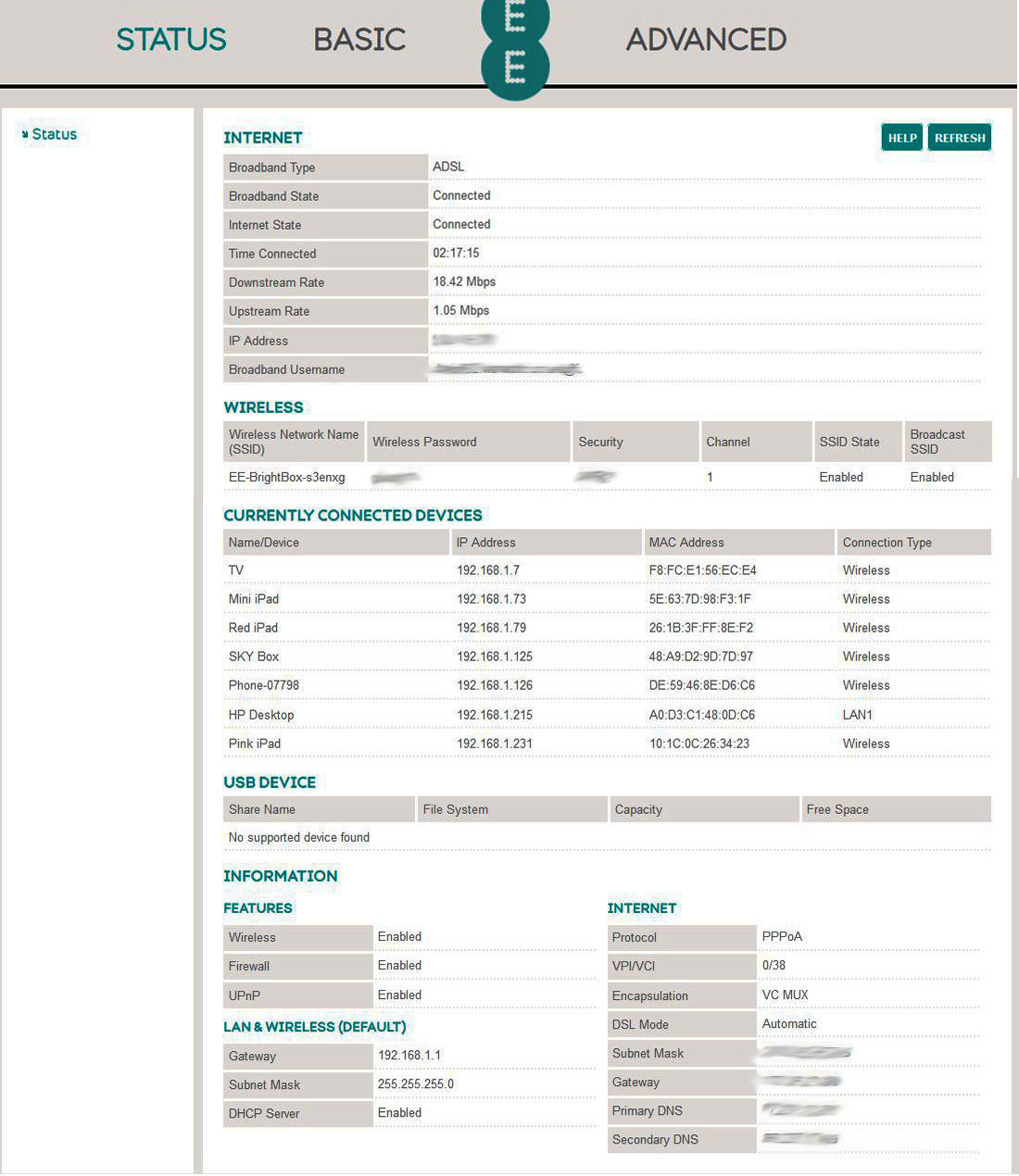This screenshot has height=1176, width=1019.
Task: Click the Connection Type column header
Action: click(x=887, y=543)
